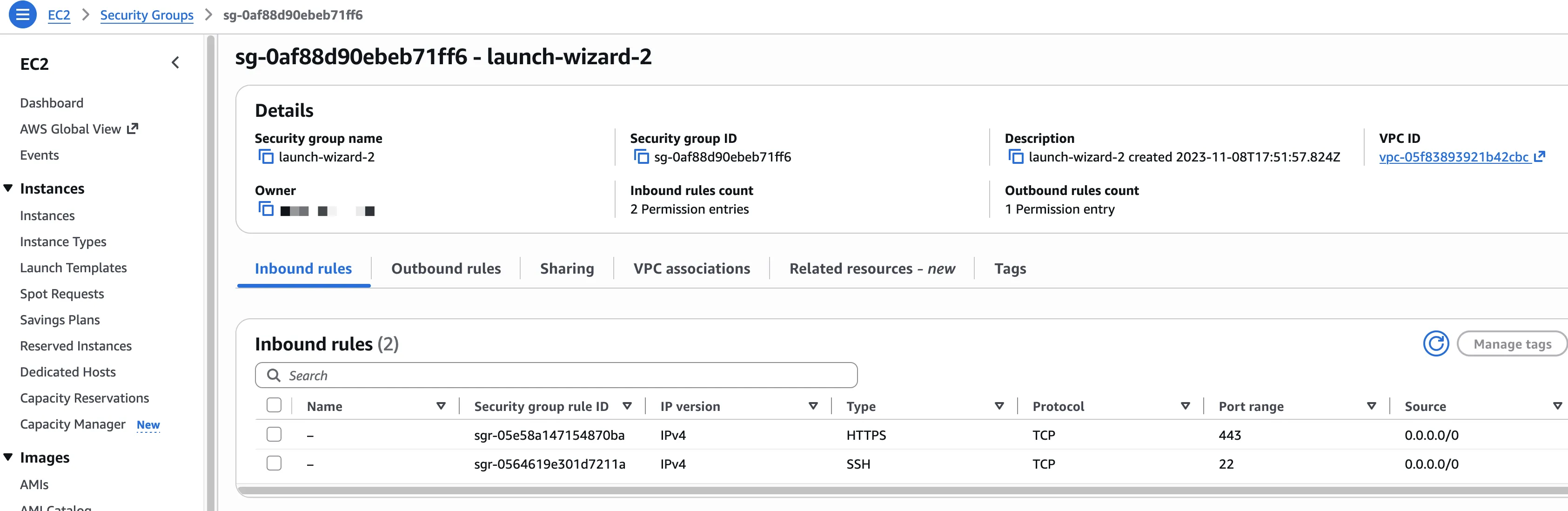The image size is (1568, 511).
Task: Check the SSH rule row checkbox
Action: point(274,464)
